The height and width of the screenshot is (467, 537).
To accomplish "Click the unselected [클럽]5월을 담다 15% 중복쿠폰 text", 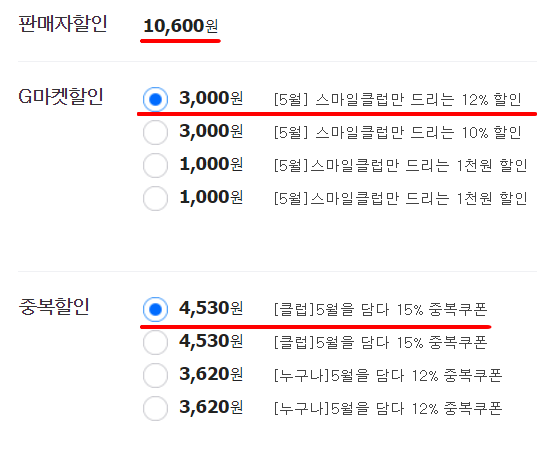I will (380, 342).
